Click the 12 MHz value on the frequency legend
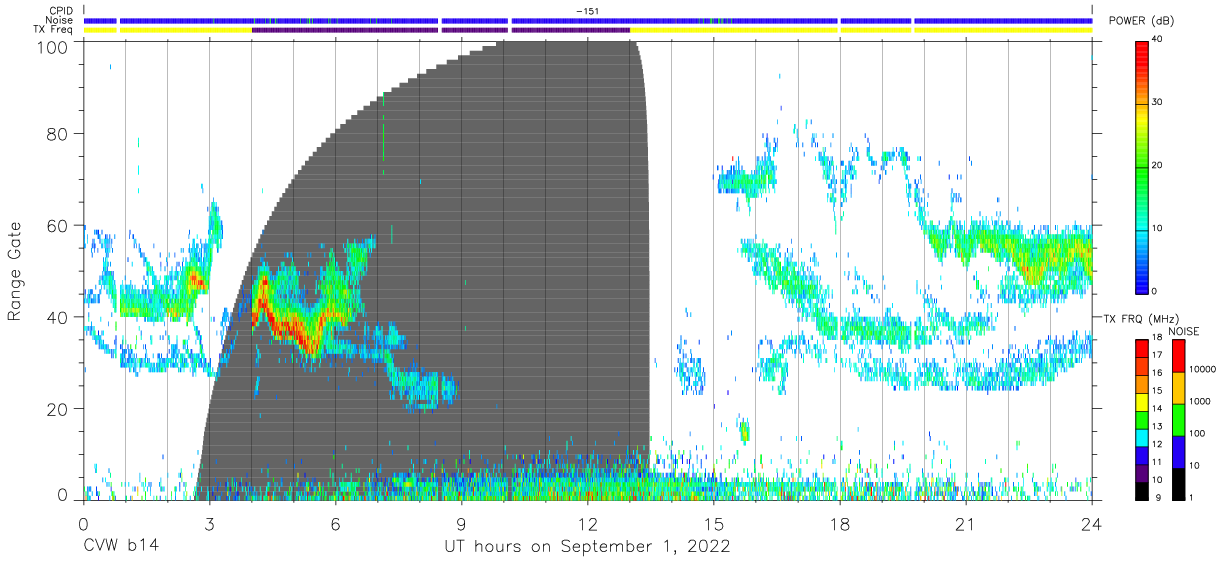 click(1155, 444)
